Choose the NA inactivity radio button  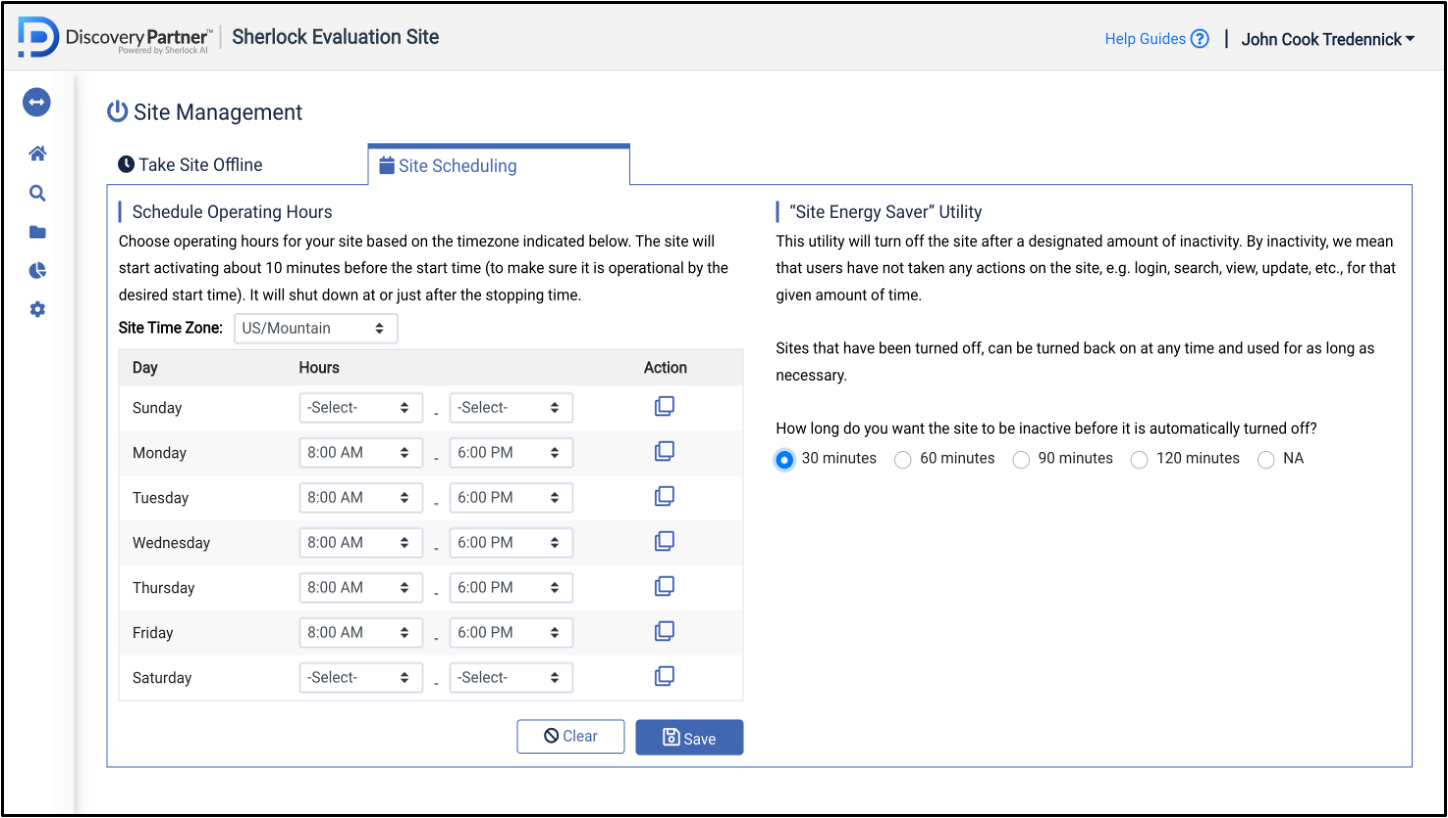(1266, 460)
